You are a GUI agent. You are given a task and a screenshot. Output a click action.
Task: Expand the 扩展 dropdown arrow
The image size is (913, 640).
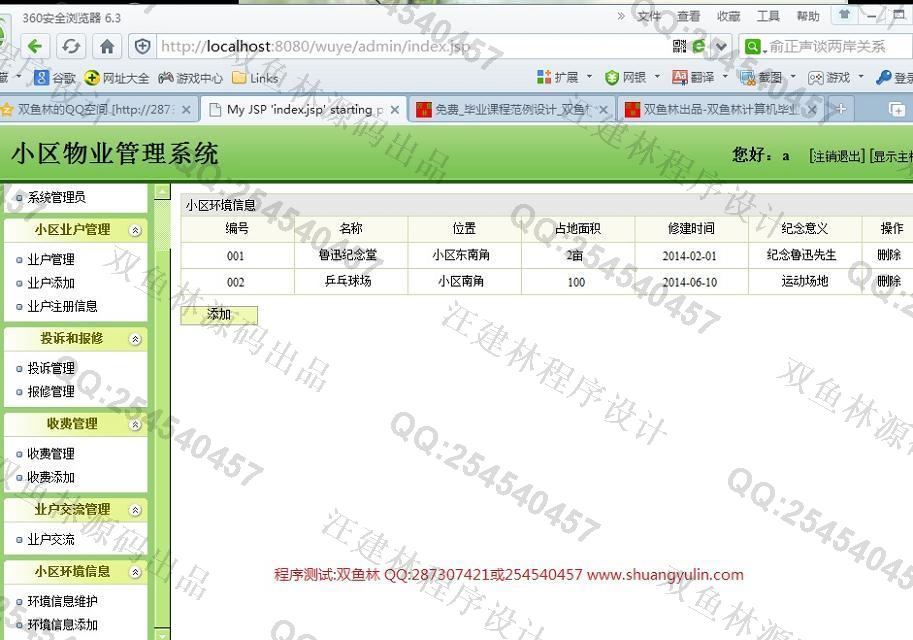[x=589, y=76]
